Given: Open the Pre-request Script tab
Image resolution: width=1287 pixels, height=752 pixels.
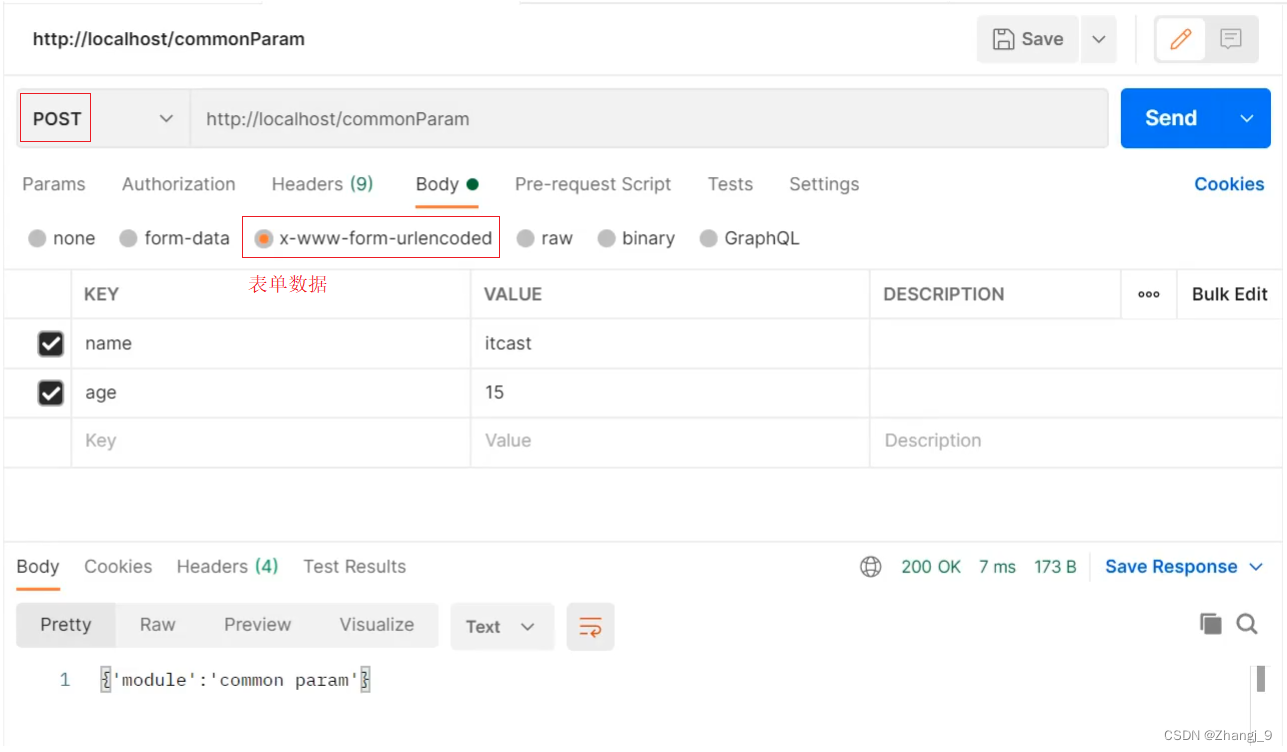Looking at the screenshot, I should pyautogui.click(x=593, y=184).
